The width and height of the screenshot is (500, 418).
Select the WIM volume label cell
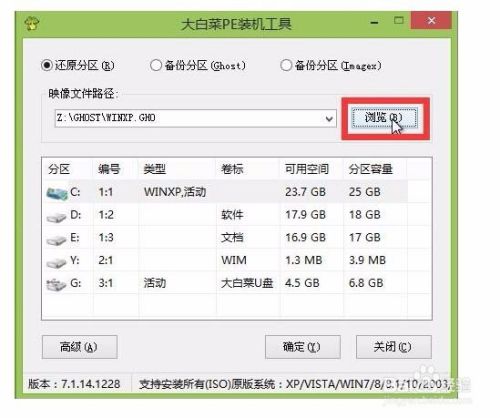pyautogui.click(x=234, y=260)
